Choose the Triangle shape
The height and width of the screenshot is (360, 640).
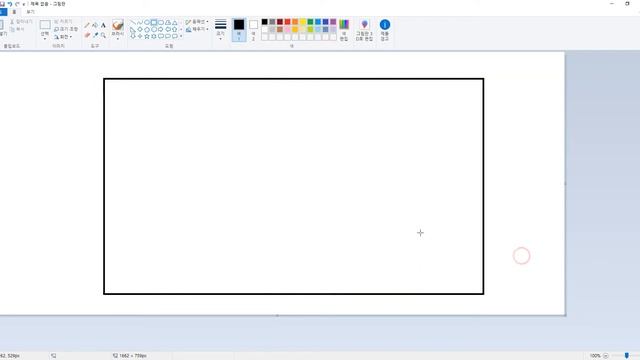175,22
